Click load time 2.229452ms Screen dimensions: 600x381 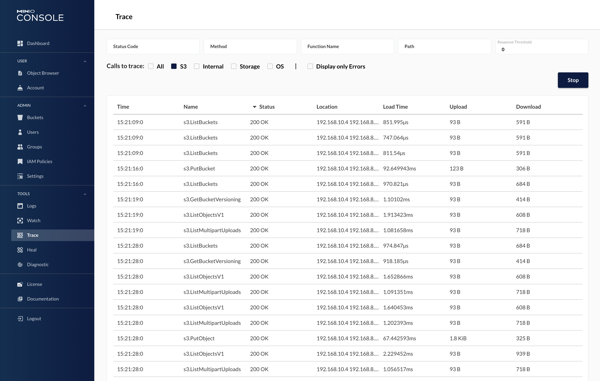(x=398, y=354)
